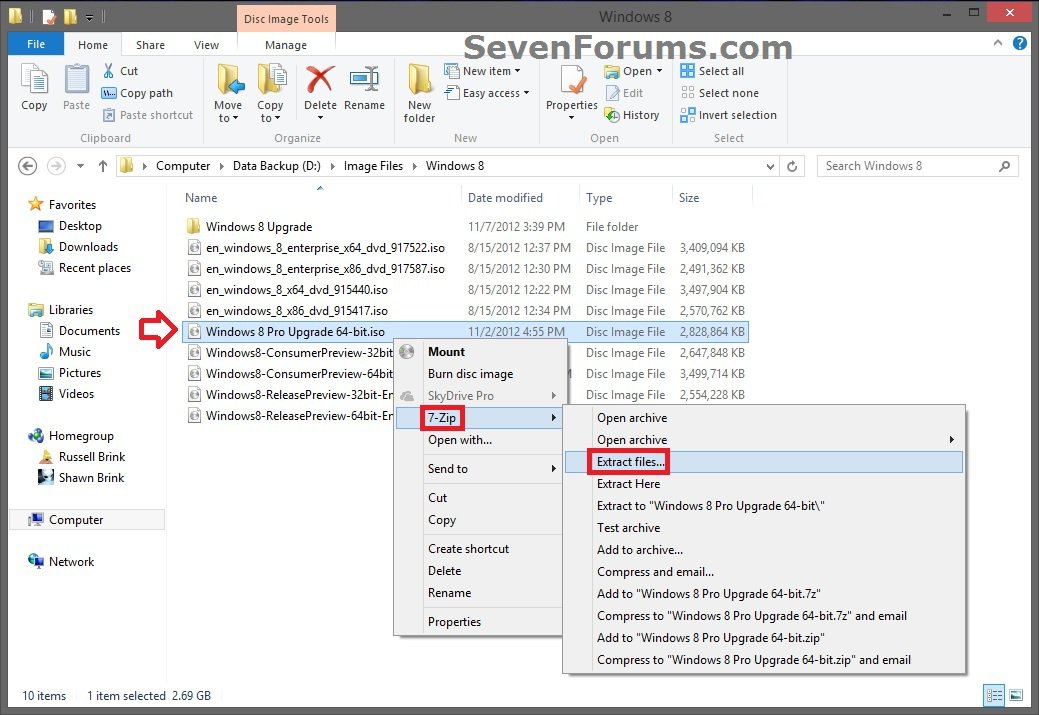Open recent locations dropdown arrow
1039x715 pixels.
click(80, 166)
